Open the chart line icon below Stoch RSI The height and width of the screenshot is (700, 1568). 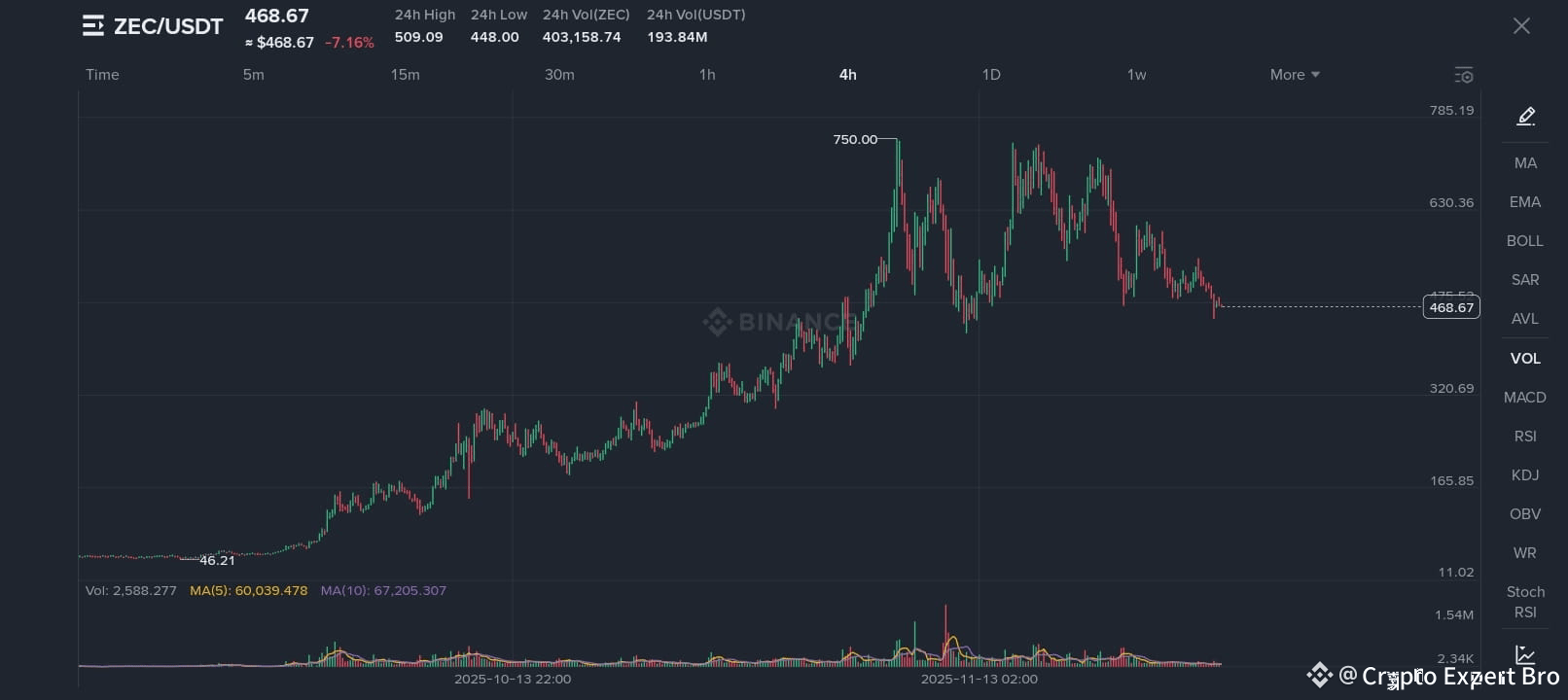coord(1525,654)
